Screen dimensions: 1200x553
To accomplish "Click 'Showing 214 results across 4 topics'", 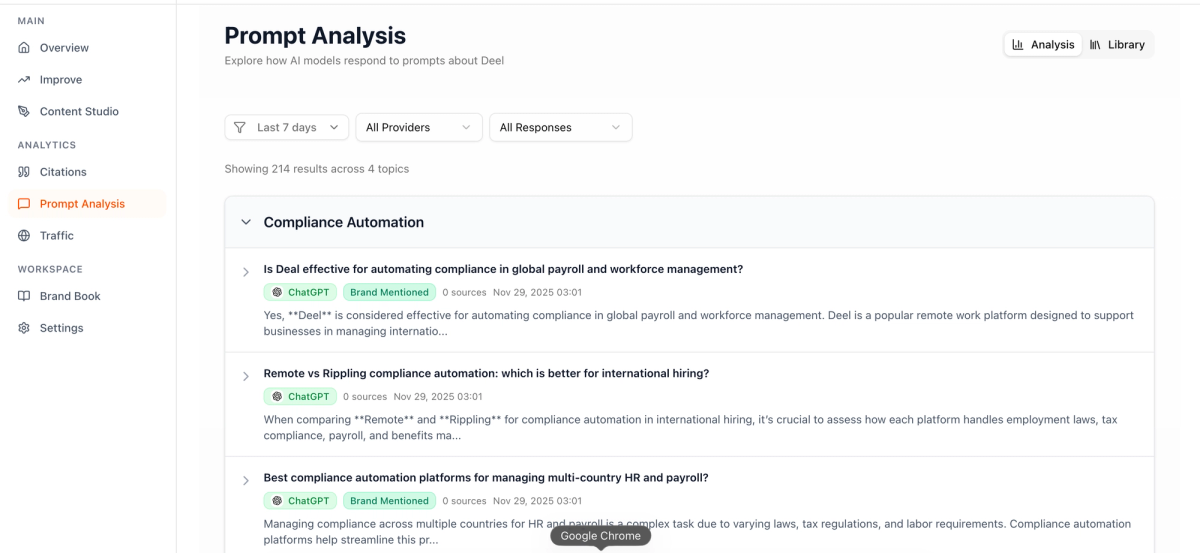I will pos(317,169).
